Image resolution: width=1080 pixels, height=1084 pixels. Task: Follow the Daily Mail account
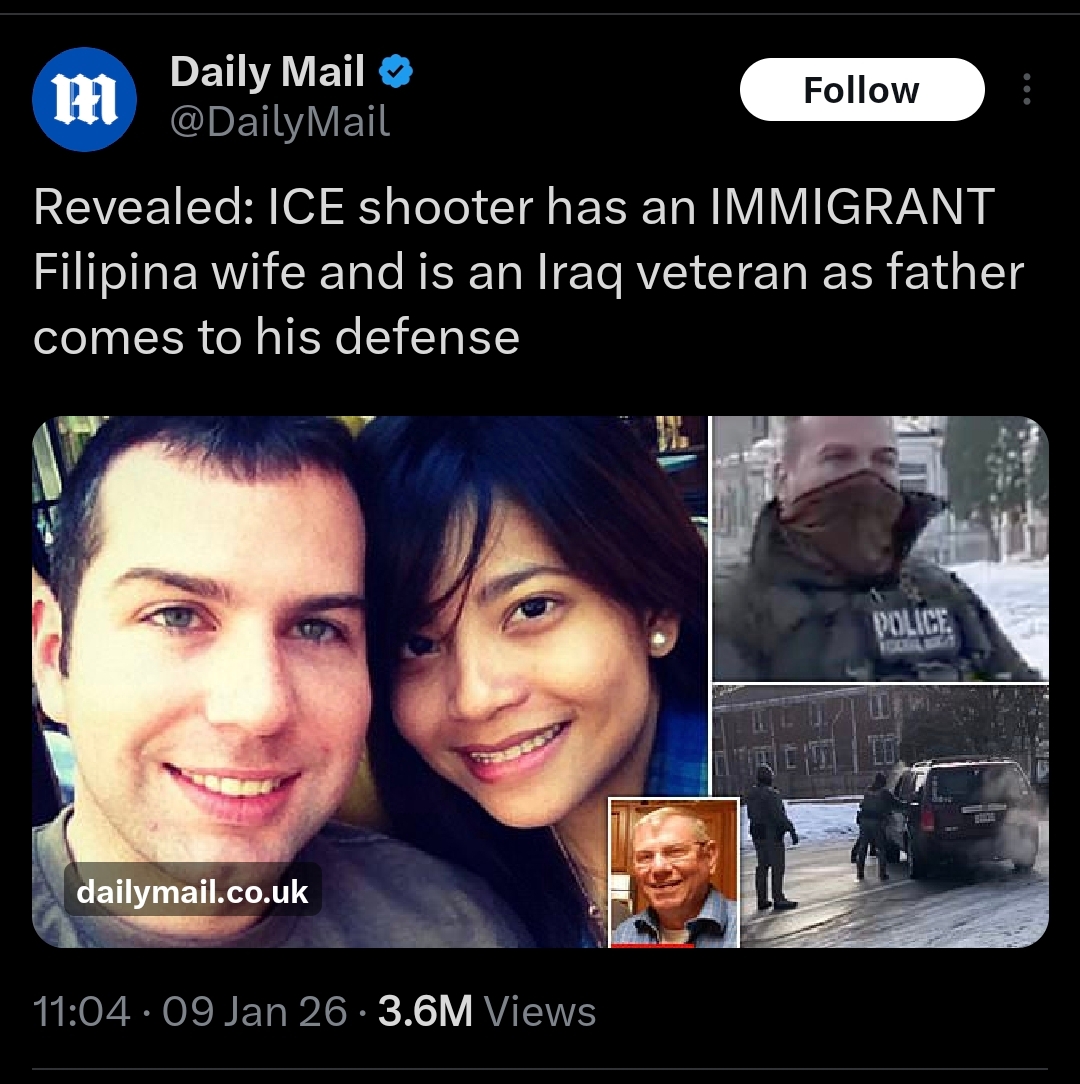coord(862,90)
